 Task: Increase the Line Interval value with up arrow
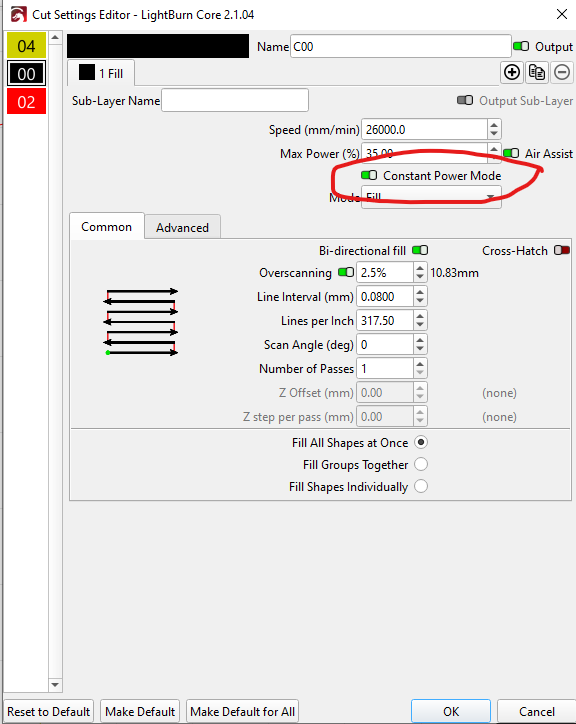(x=419, y=292)
